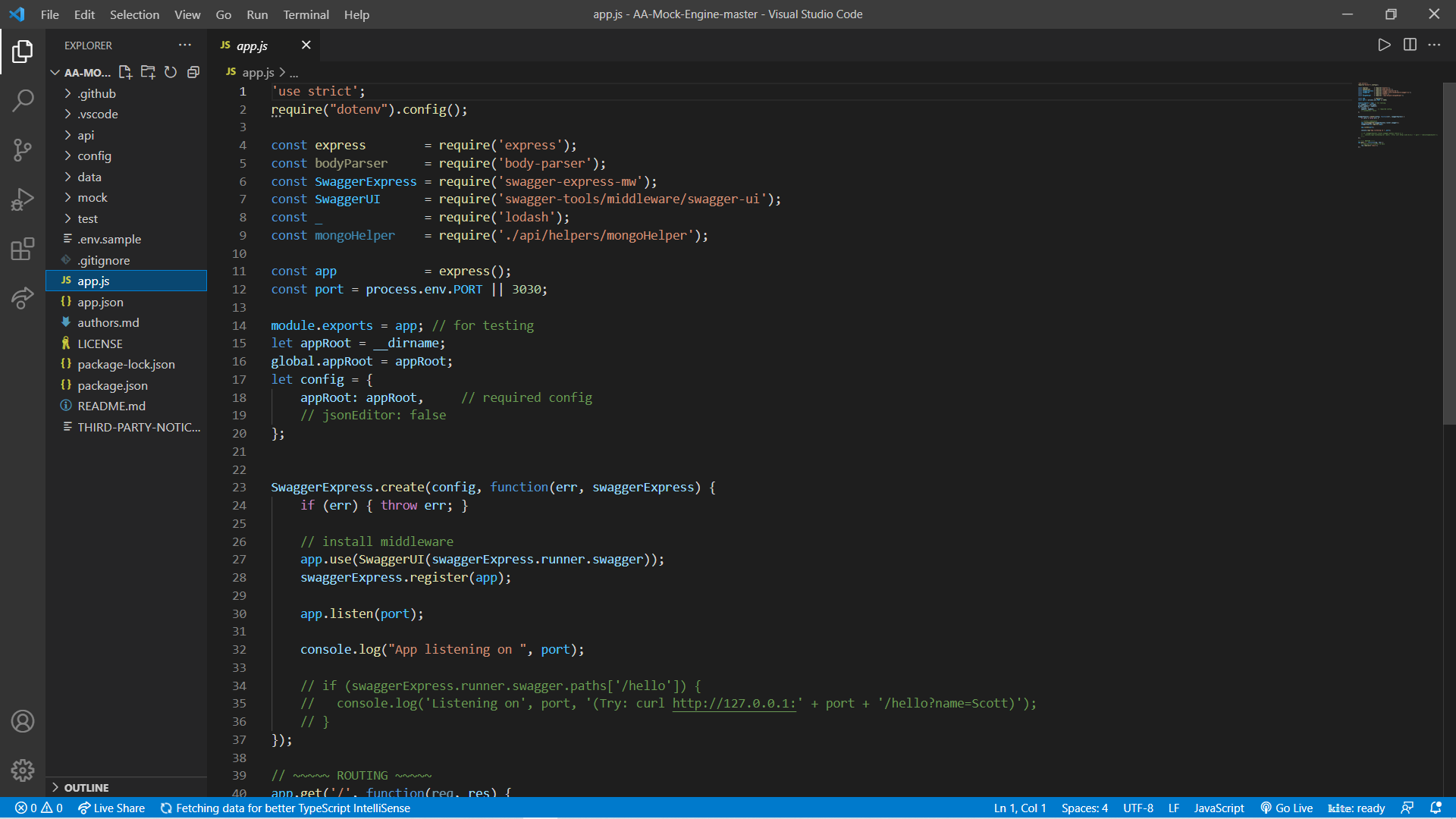Open the Extensions view
This screenshot has width=1456, height=819.
tap(23, 249)
